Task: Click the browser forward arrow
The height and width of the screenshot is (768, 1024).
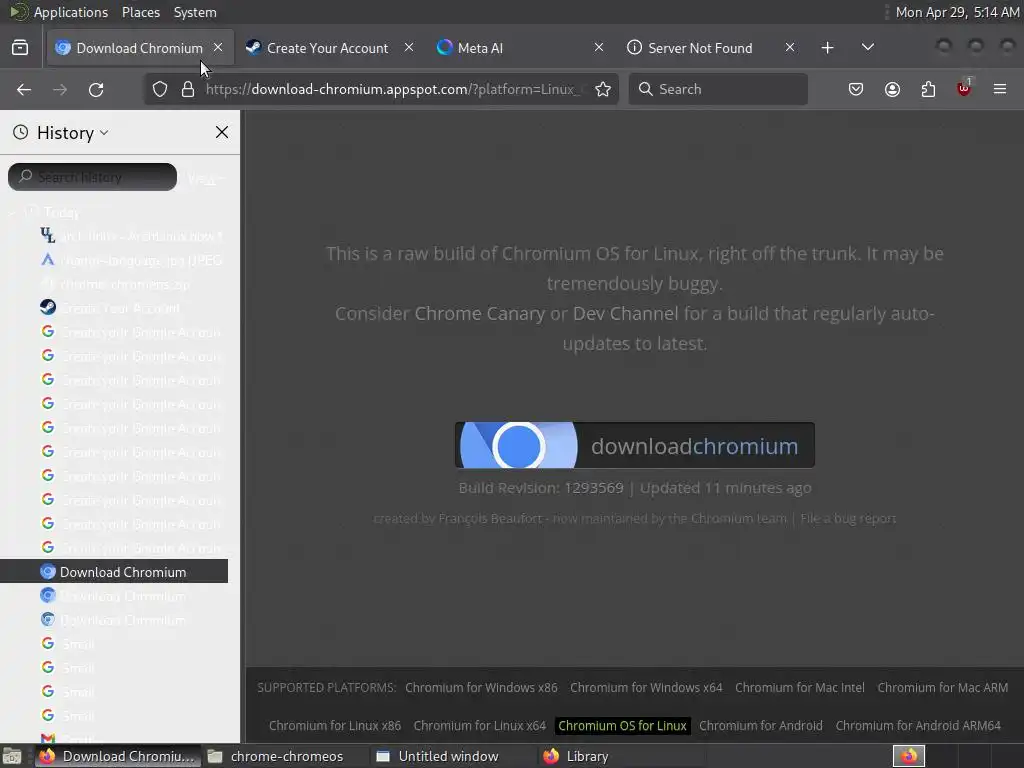Action: click(60, 89)
